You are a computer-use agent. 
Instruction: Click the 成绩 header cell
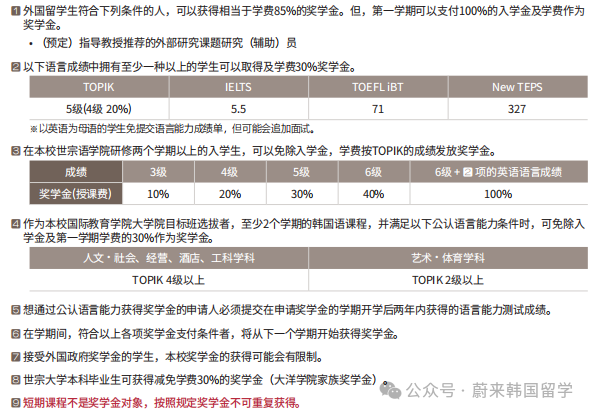pos(76,172)
